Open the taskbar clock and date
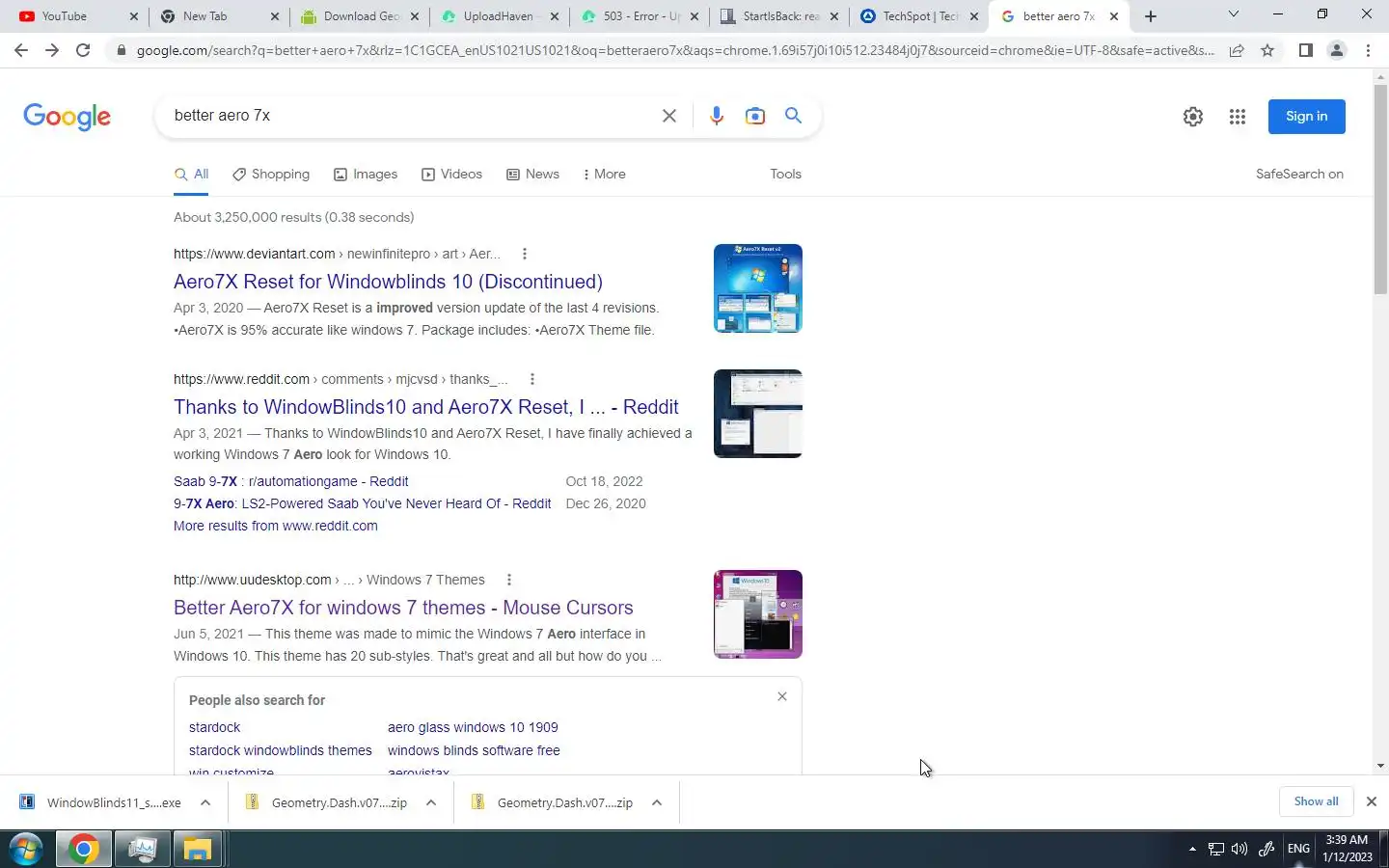This screenshot has height=868, width=1389. click(1347, 849)
